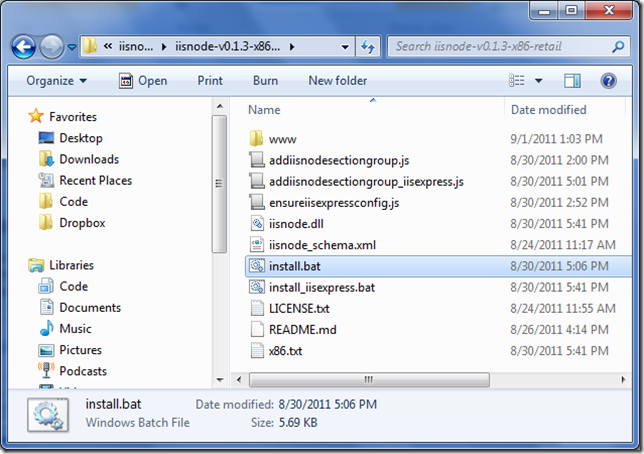Click the magnifier search icon
The image size is (644, 454).
pyautogui.click(x=618, y=46)
